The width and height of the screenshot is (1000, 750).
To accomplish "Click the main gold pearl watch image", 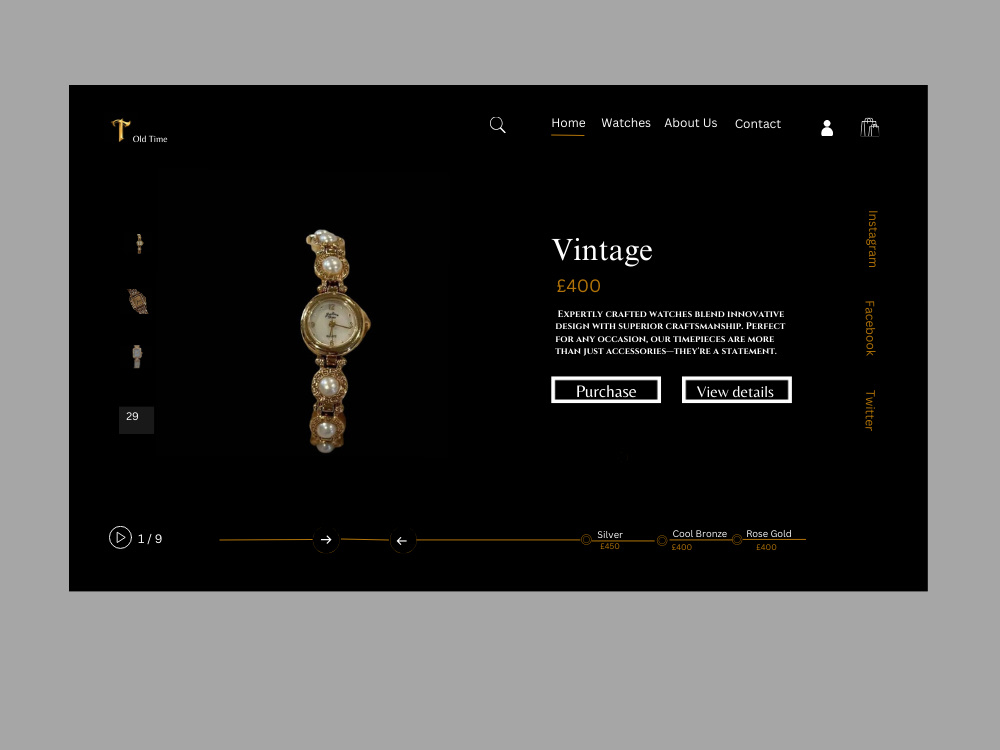I will (335, 341).
